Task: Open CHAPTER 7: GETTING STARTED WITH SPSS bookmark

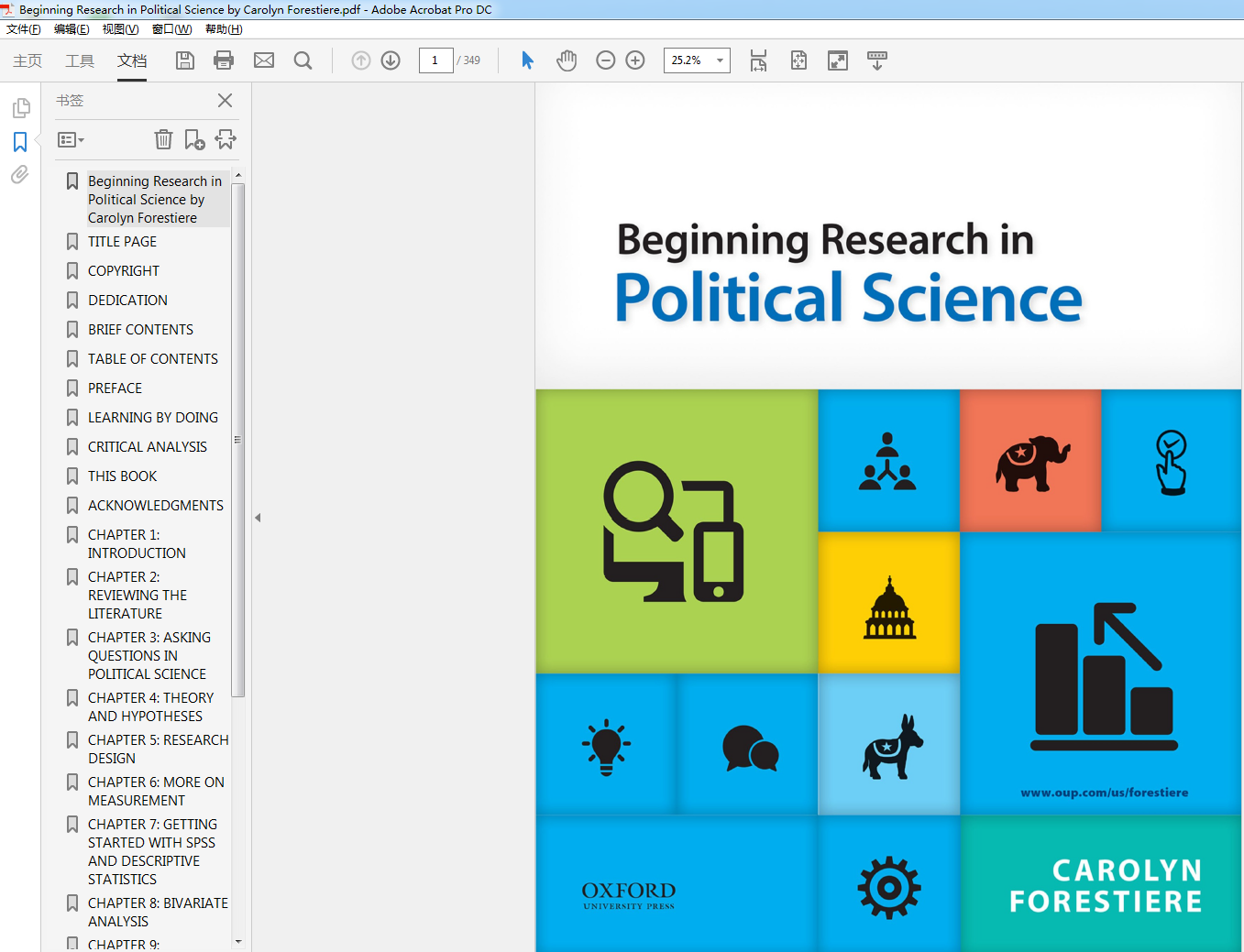Action: 153,852
